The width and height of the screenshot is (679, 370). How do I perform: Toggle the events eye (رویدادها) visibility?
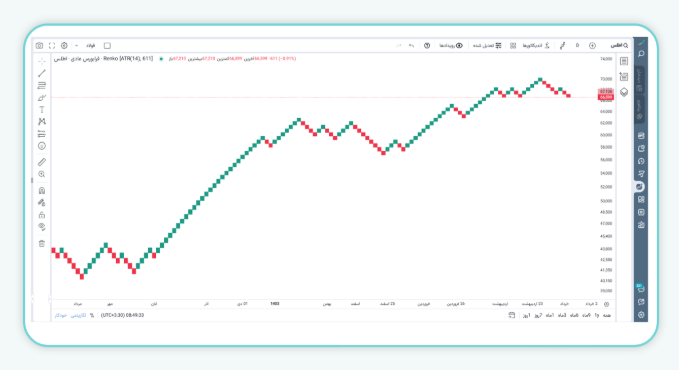pos(451,45)
